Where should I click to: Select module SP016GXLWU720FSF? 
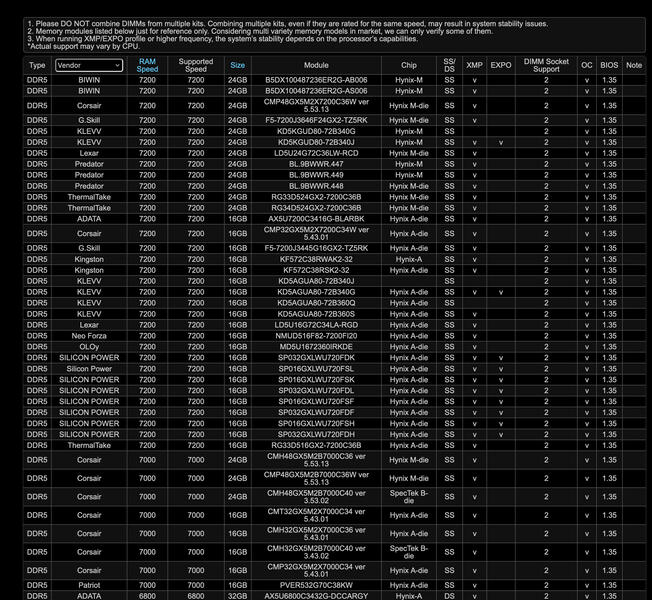click(316, 402)
